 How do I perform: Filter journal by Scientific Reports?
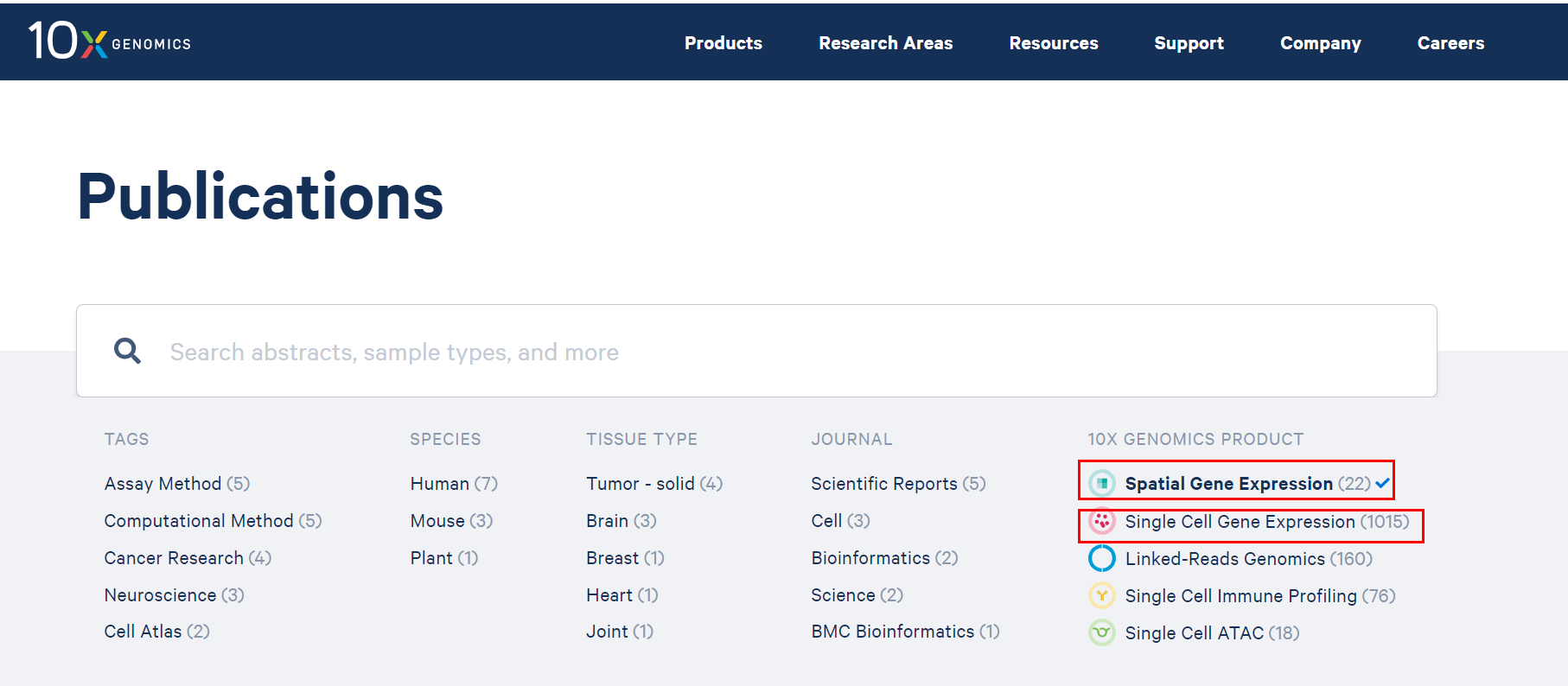898,484
